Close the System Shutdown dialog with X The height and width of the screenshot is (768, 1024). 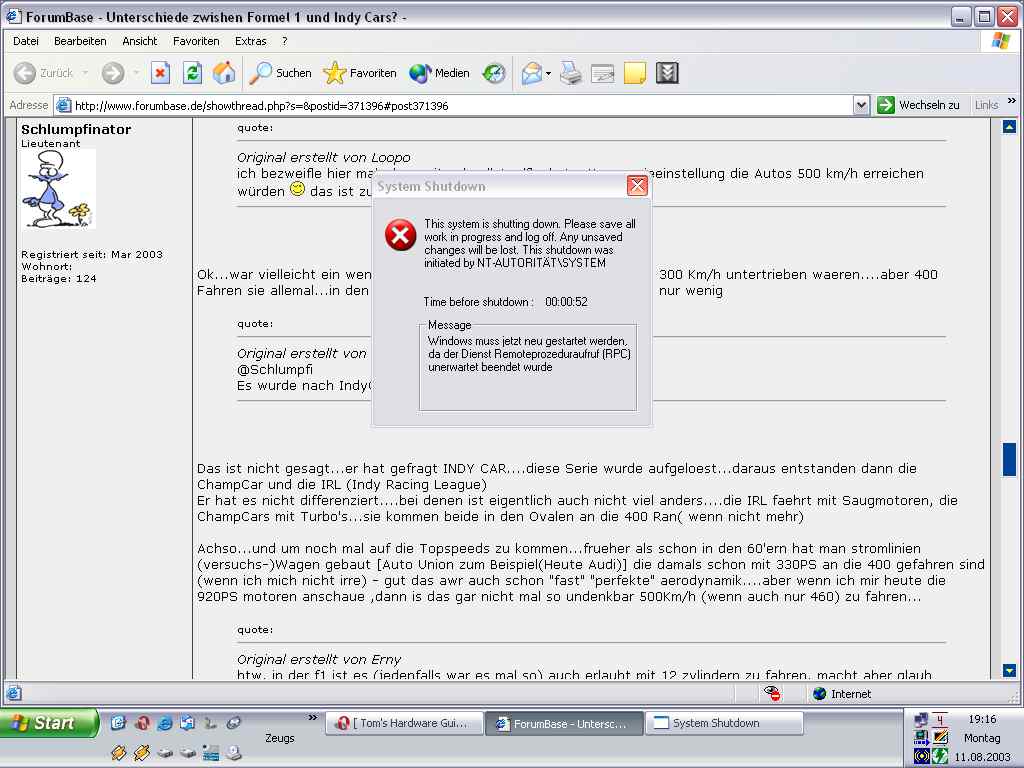[x=637, y=186]
